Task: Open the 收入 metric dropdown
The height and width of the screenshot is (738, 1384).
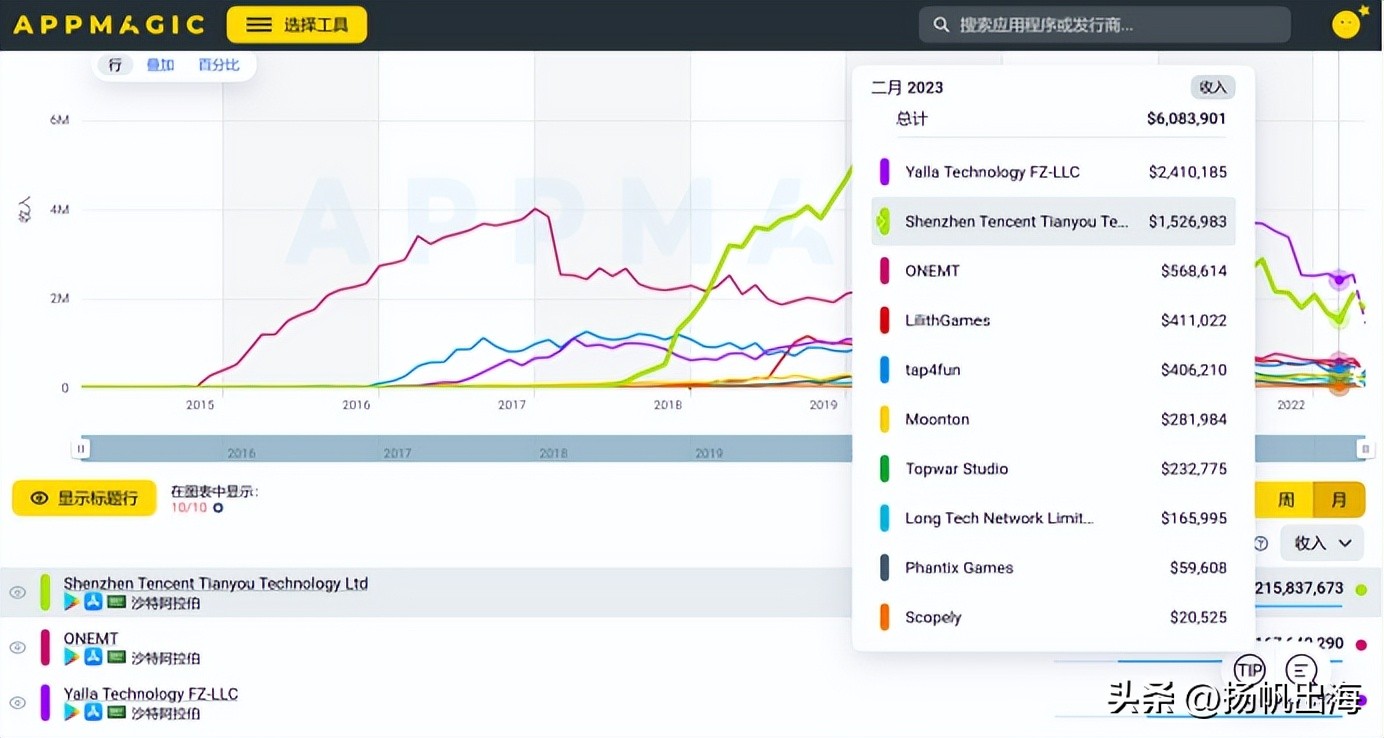Action: 1322,543
